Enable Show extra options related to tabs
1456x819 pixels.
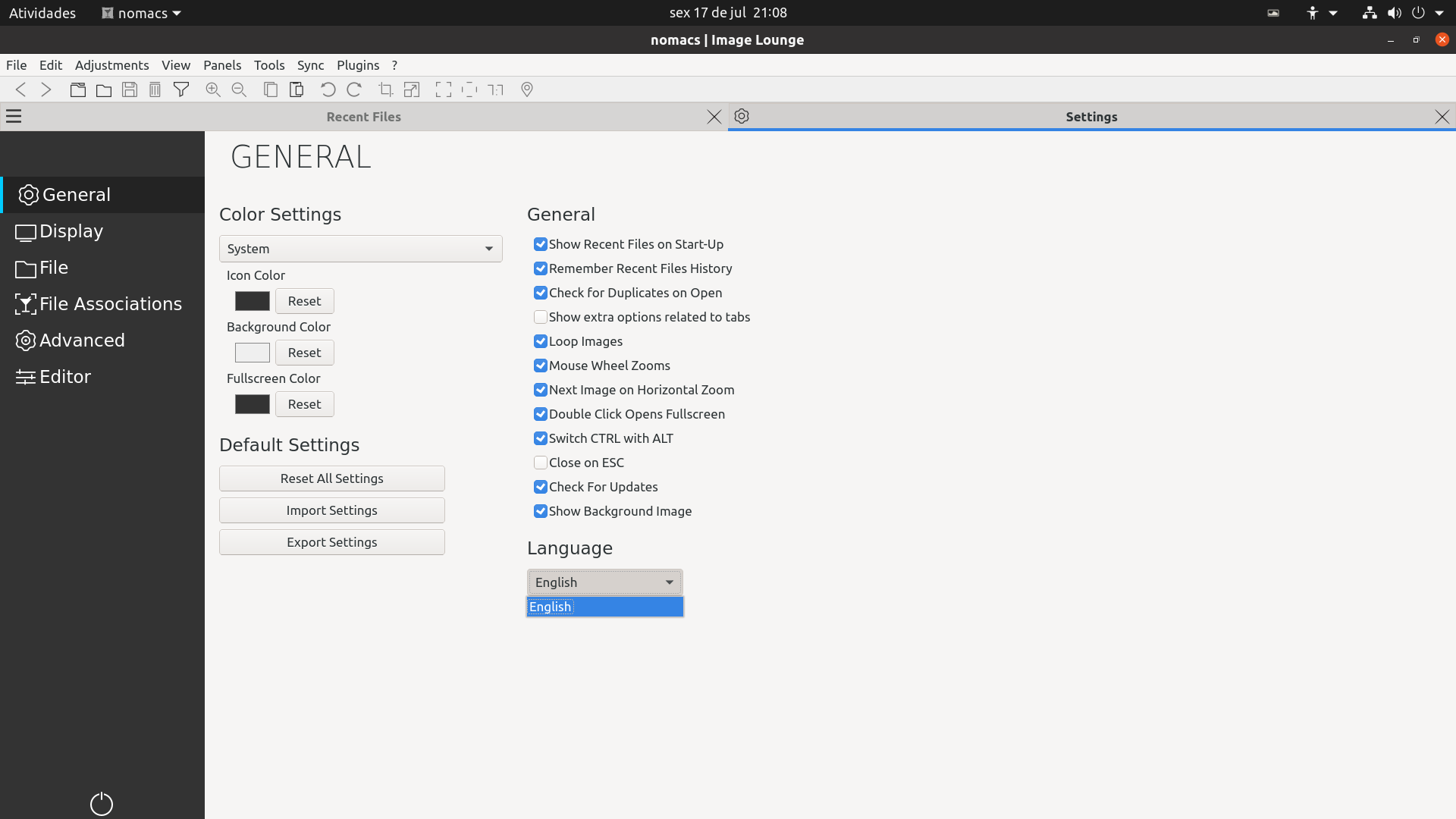tap(541, 317)
